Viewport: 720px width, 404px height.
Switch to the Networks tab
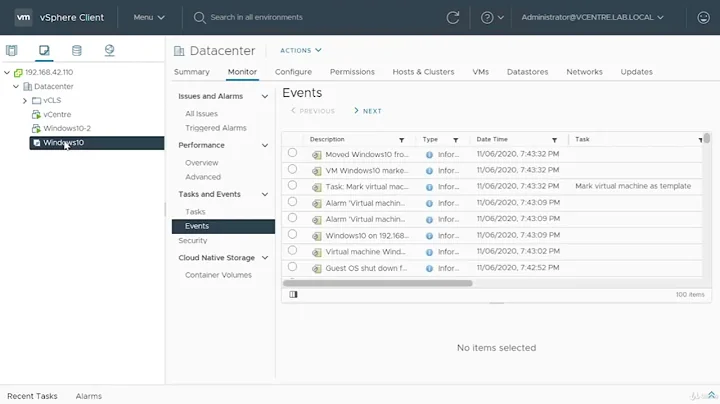(x=584, y=72)
